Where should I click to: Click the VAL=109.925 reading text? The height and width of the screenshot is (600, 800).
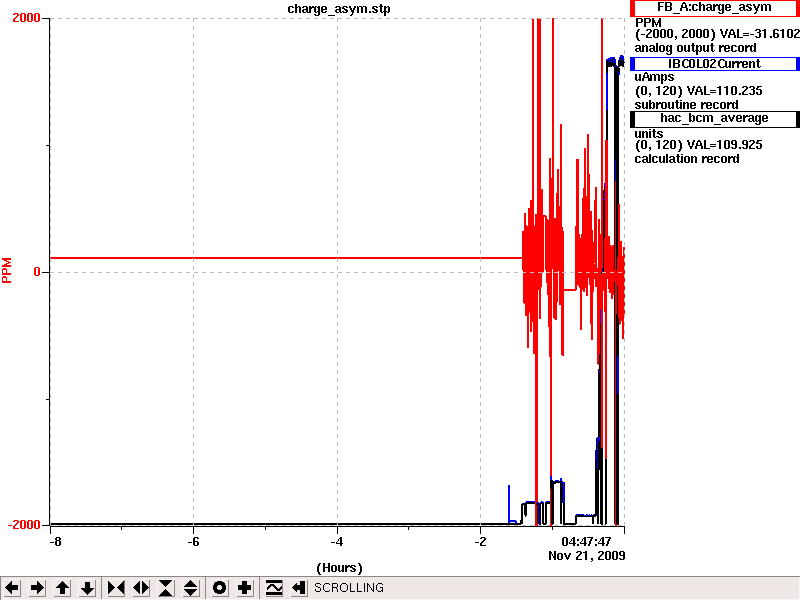point(724,145)
